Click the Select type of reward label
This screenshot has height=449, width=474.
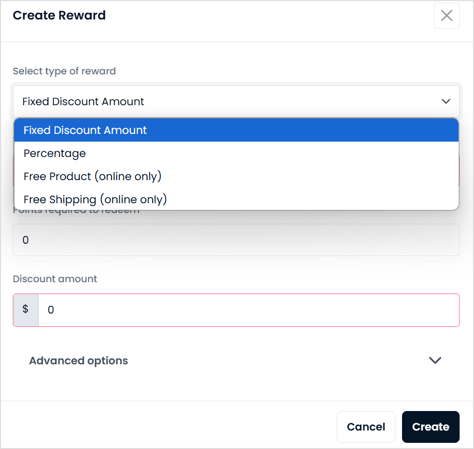pos(64,71)
